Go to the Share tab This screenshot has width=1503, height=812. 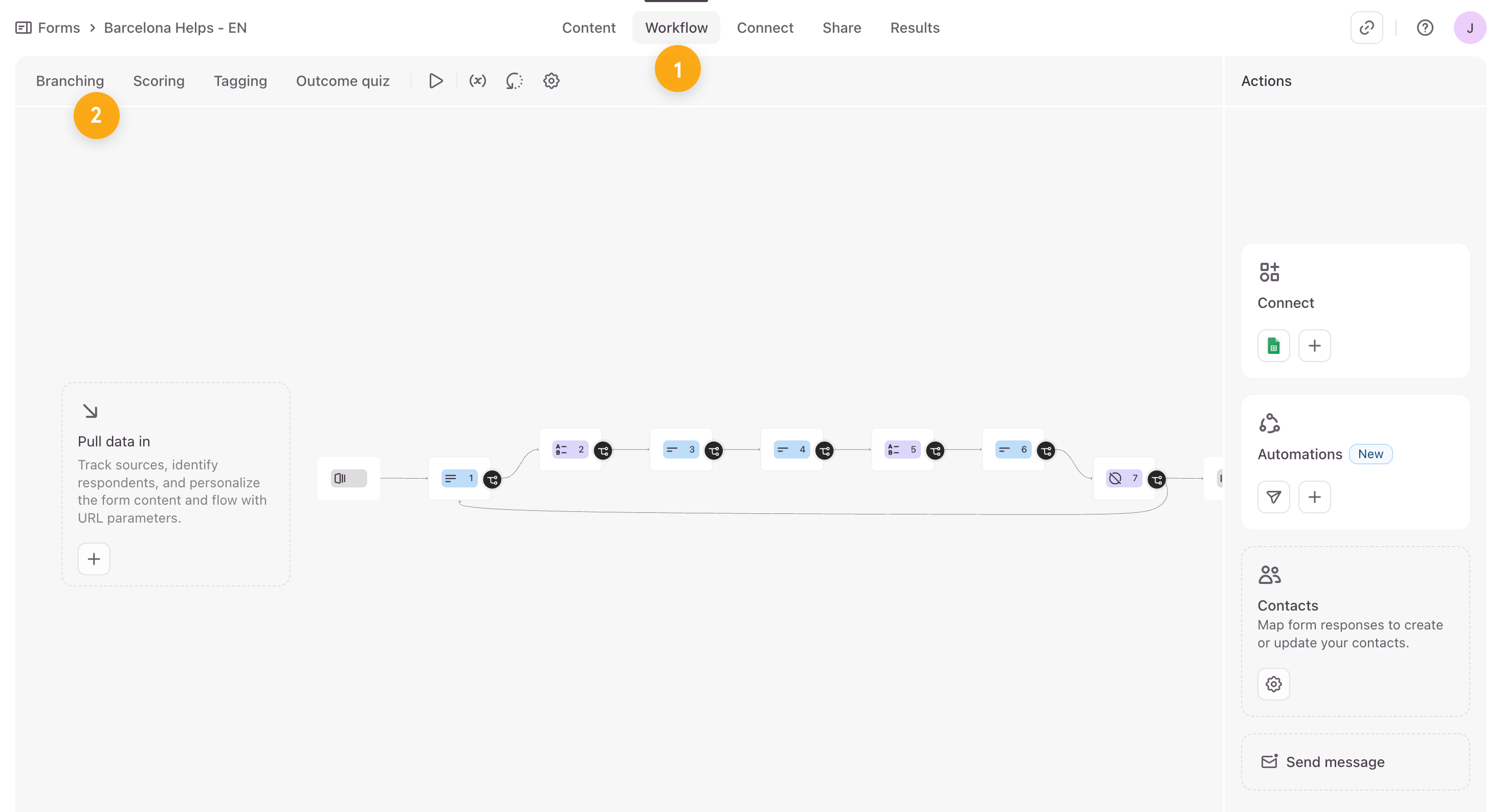tap(842, 28)
